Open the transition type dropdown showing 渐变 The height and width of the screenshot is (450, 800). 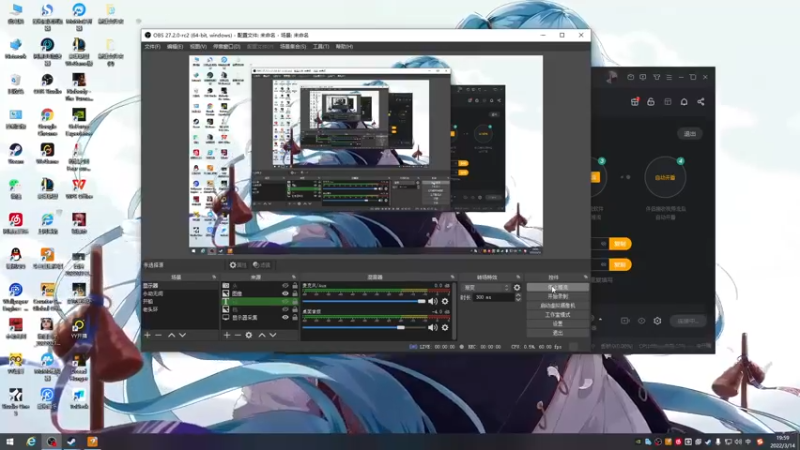485,288
